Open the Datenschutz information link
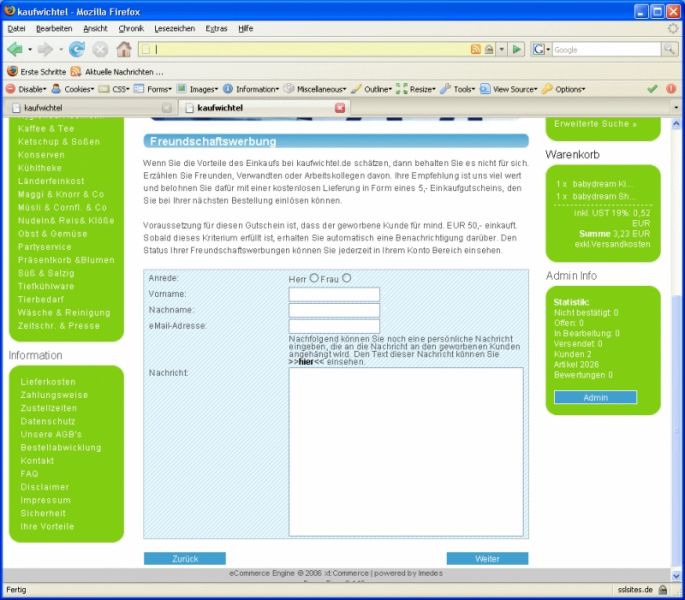Image resolution: width=685 pixels, height=600 pixels. click(48, 421)
